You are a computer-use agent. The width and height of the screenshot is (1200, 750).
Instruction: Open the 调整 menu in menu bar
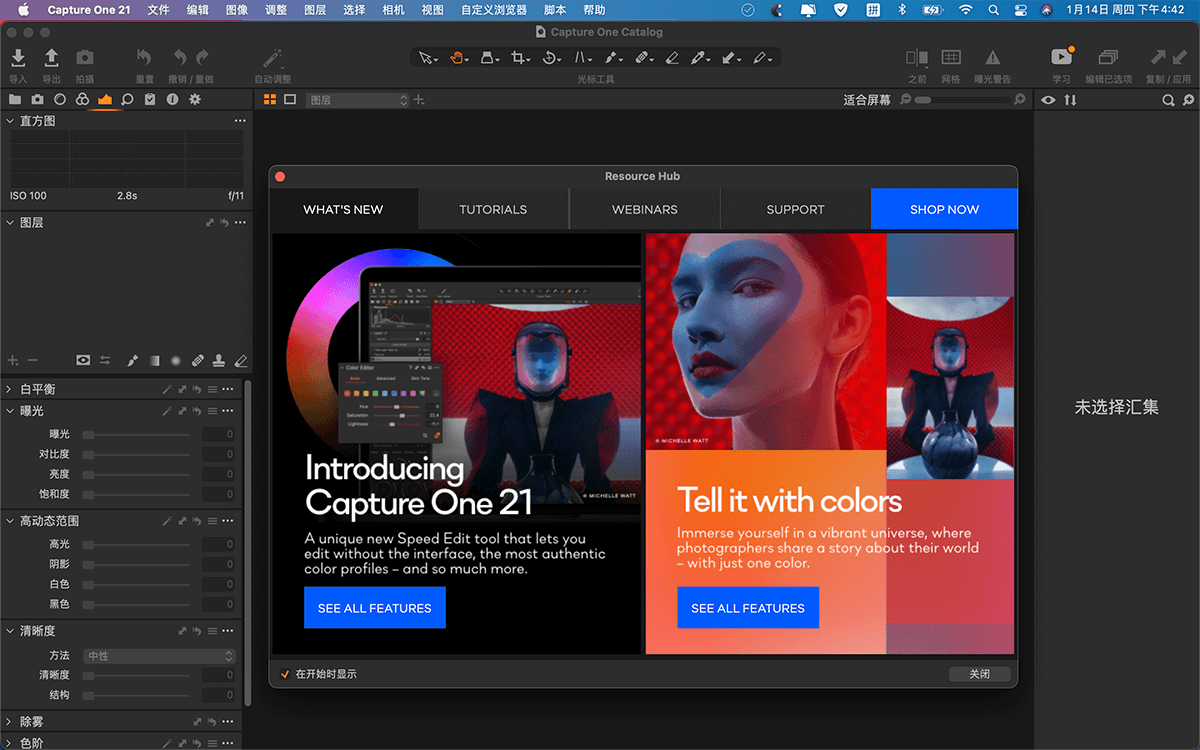pyautogui.click(x=276, y=10)
